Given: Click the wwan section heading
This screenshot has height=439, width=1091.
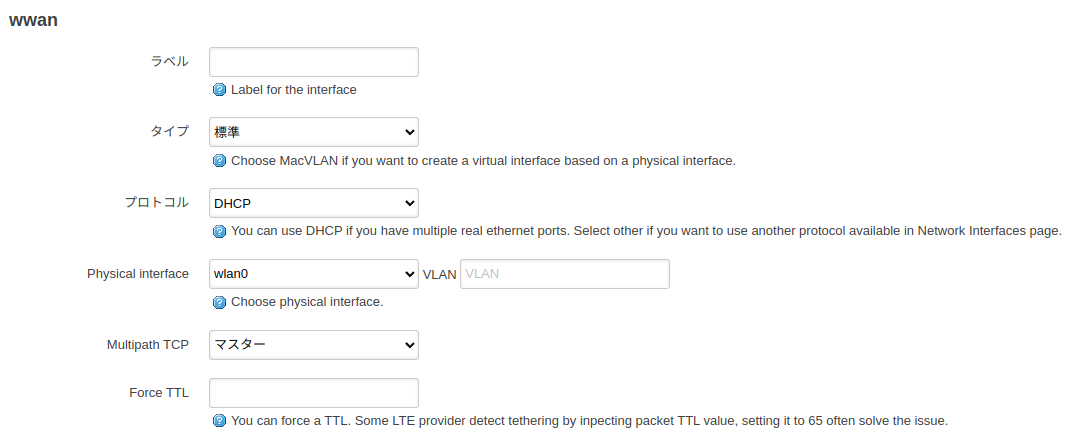Looking at the screenshot, I should 33,20.
